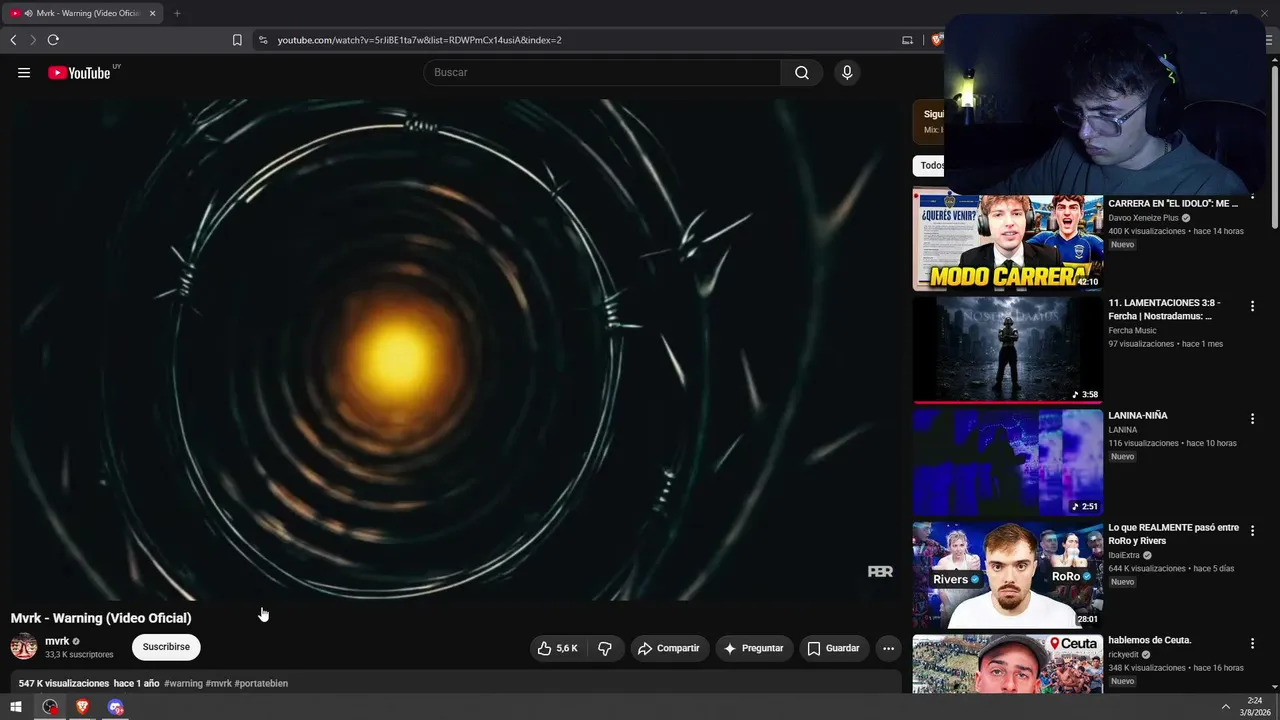Image resolution: width=1280 pixels, height=720 pixels.
Task: Open the Fercha Music channel name
Action: [x=1132, y=331]
